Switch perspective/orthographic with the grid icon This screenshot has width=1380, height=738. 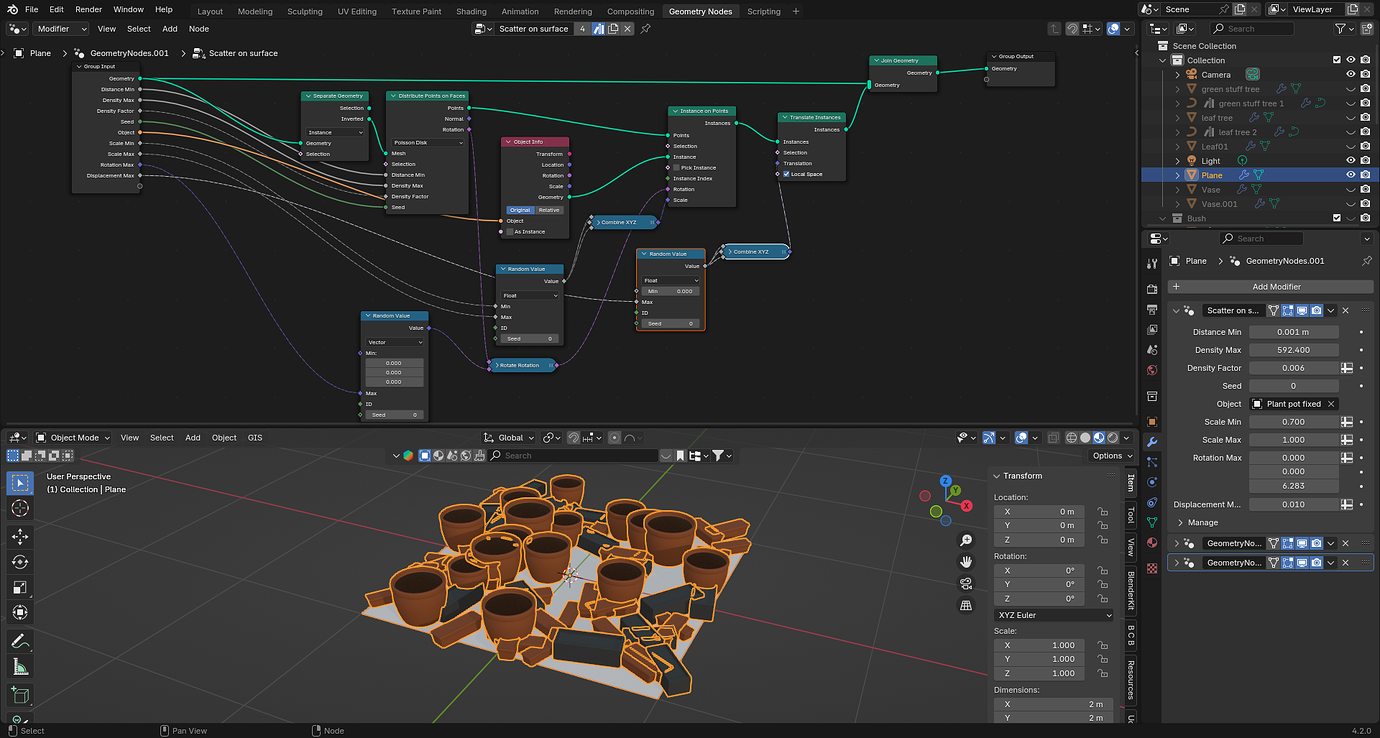coord(966,606)
